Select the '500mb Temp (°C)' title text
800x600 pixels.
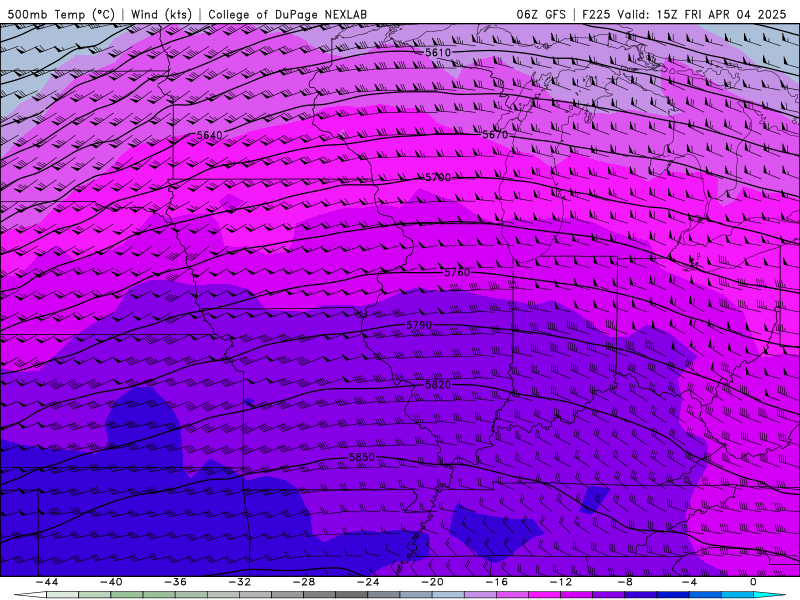coord(61,14)
